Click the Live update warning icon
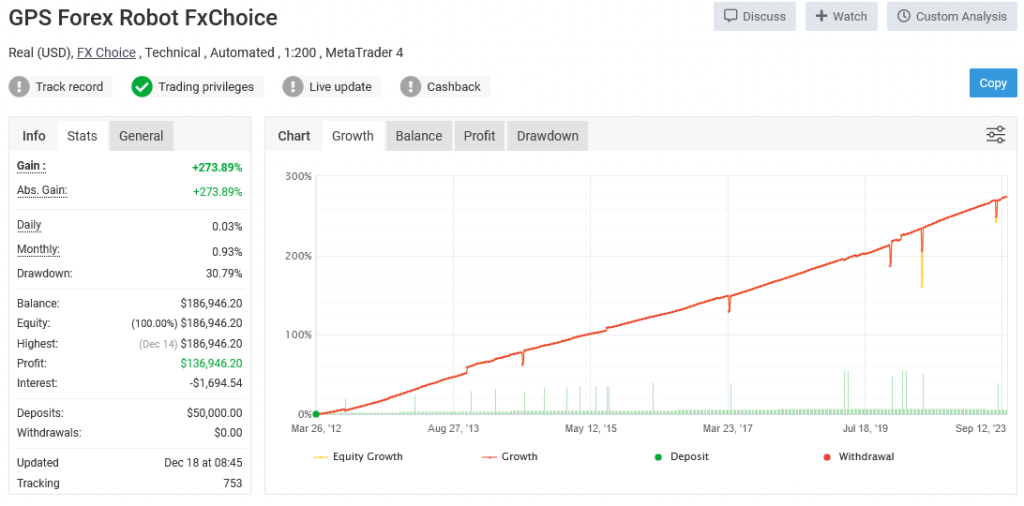Image resolution: width=1024 pixels, height=506 pixels. [293, 87]
